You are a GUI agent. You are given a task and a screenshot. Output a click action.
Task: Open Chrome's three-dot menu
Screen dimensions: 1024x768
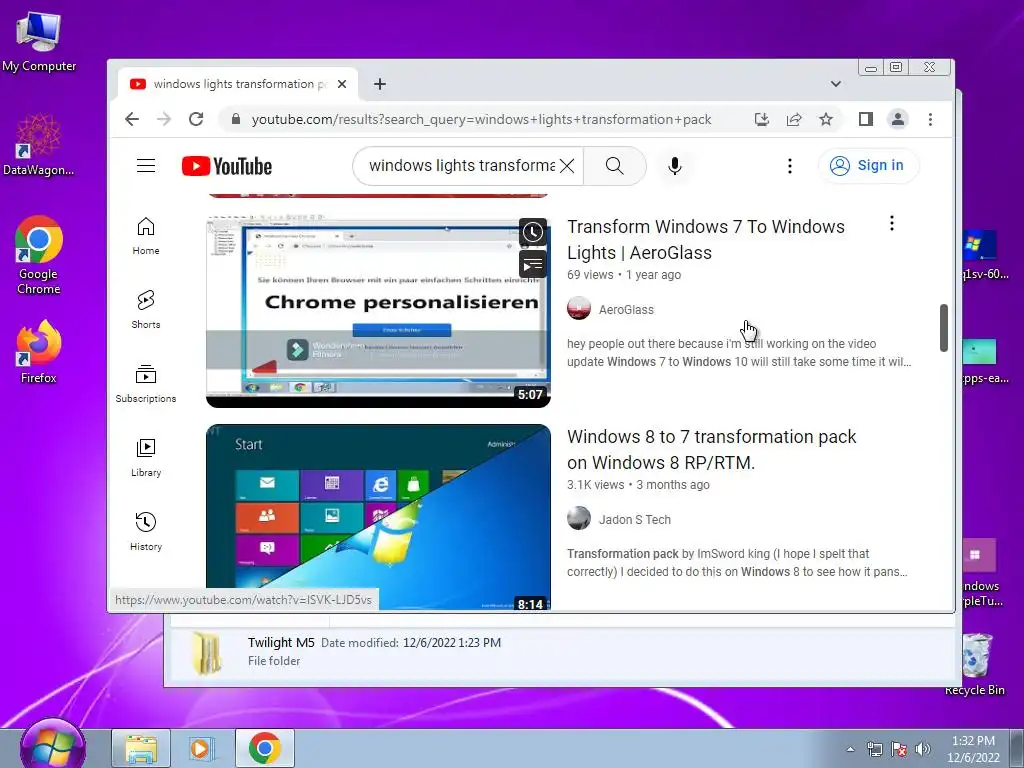[931, 119]
